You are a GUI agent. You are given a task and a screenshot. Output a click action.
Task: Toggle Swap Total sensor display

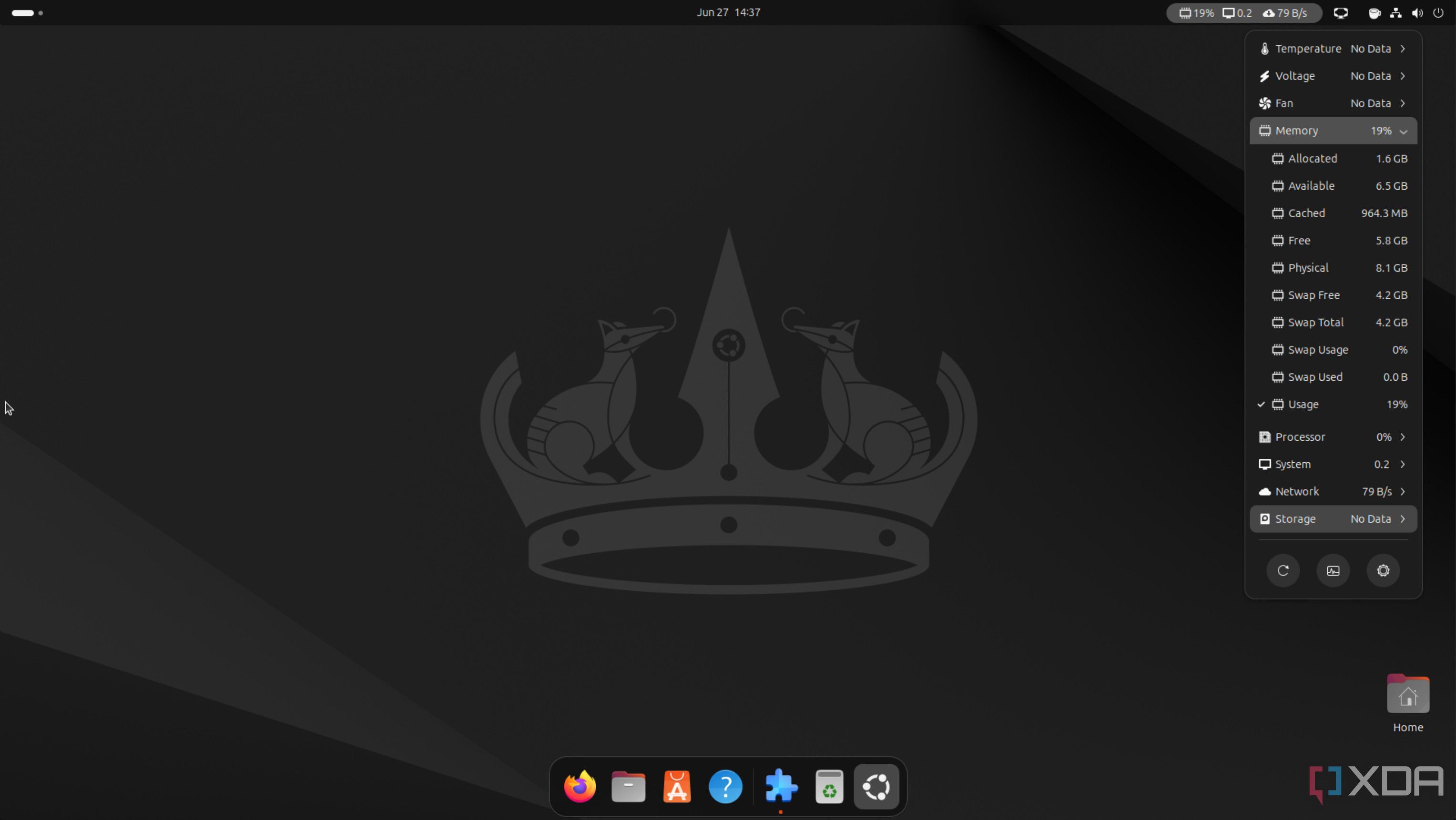(x=1334, y=323)
